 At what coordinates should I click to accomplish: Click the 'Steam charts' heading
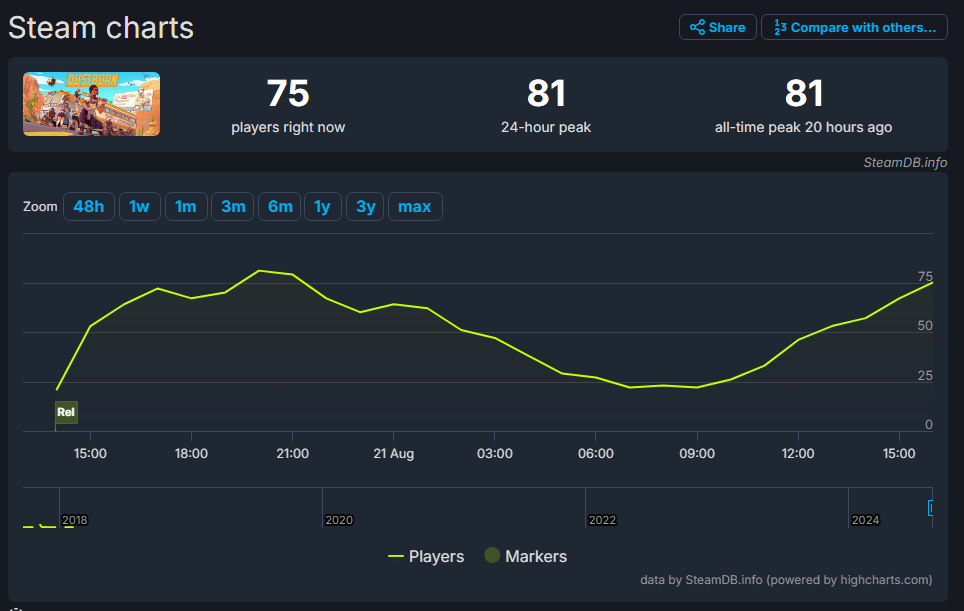coord(101,28)
